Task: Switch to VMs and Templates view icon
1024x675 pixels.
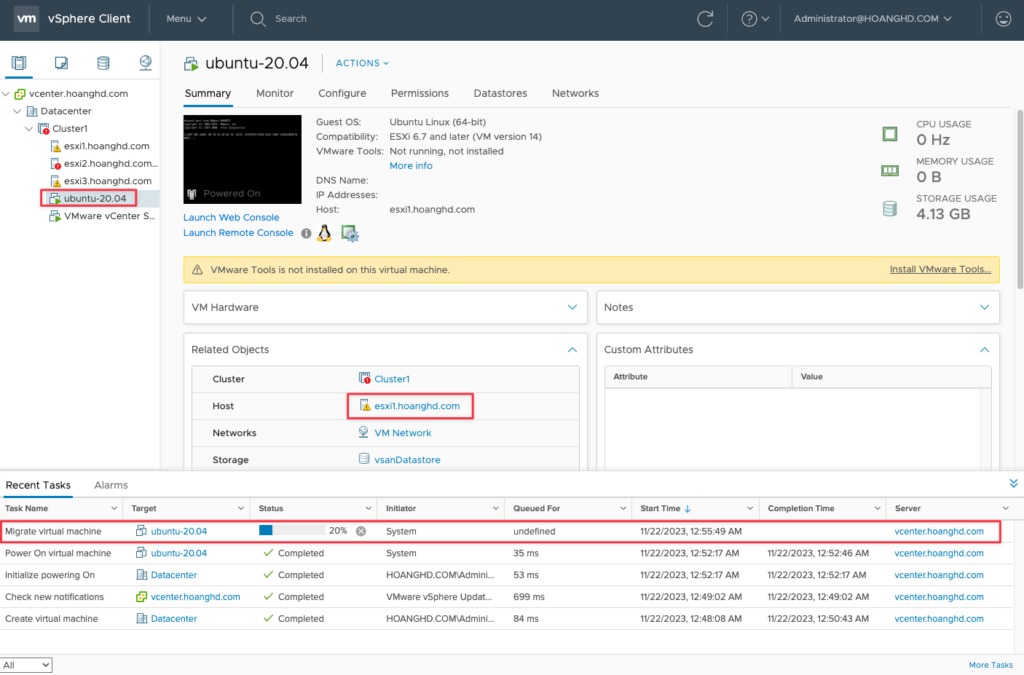Action: [x=61, y=63]
